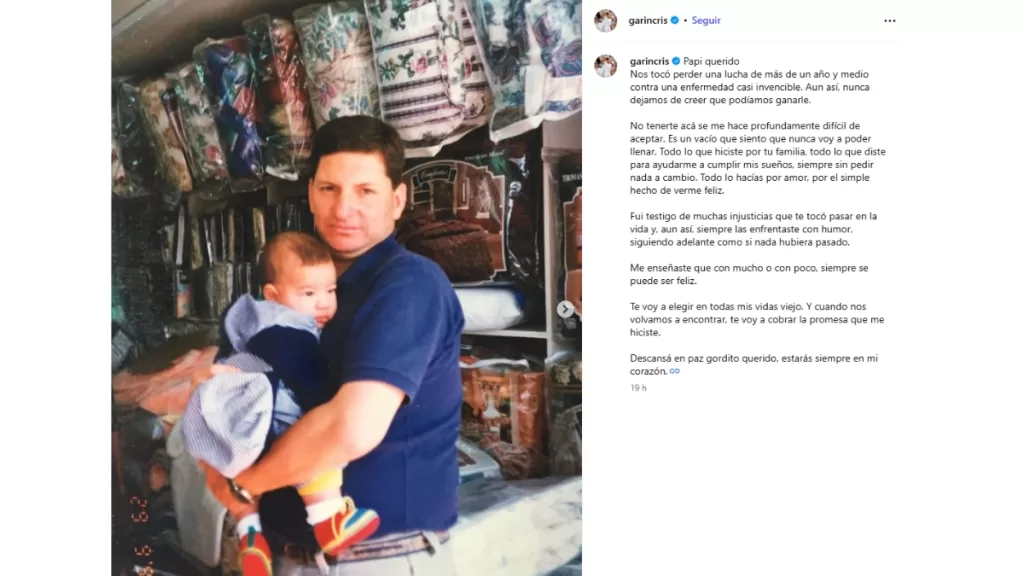Click profile avatar beside the caption

(x=605, y=66)
